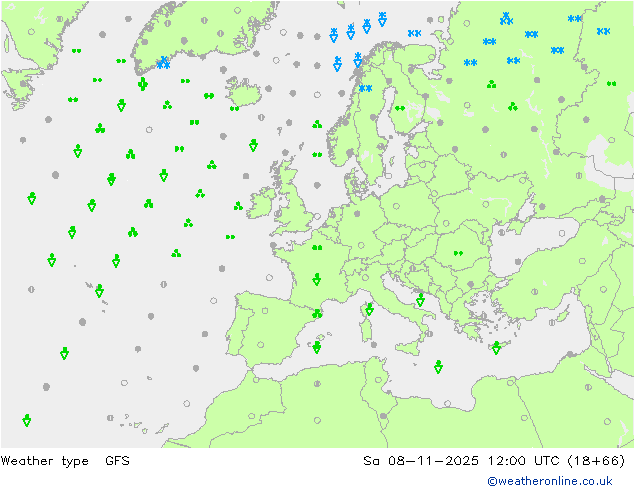Click the snow symbol over northern Sweden
Viewport: 634px width, 490px height.
click(x=366, y=88)
